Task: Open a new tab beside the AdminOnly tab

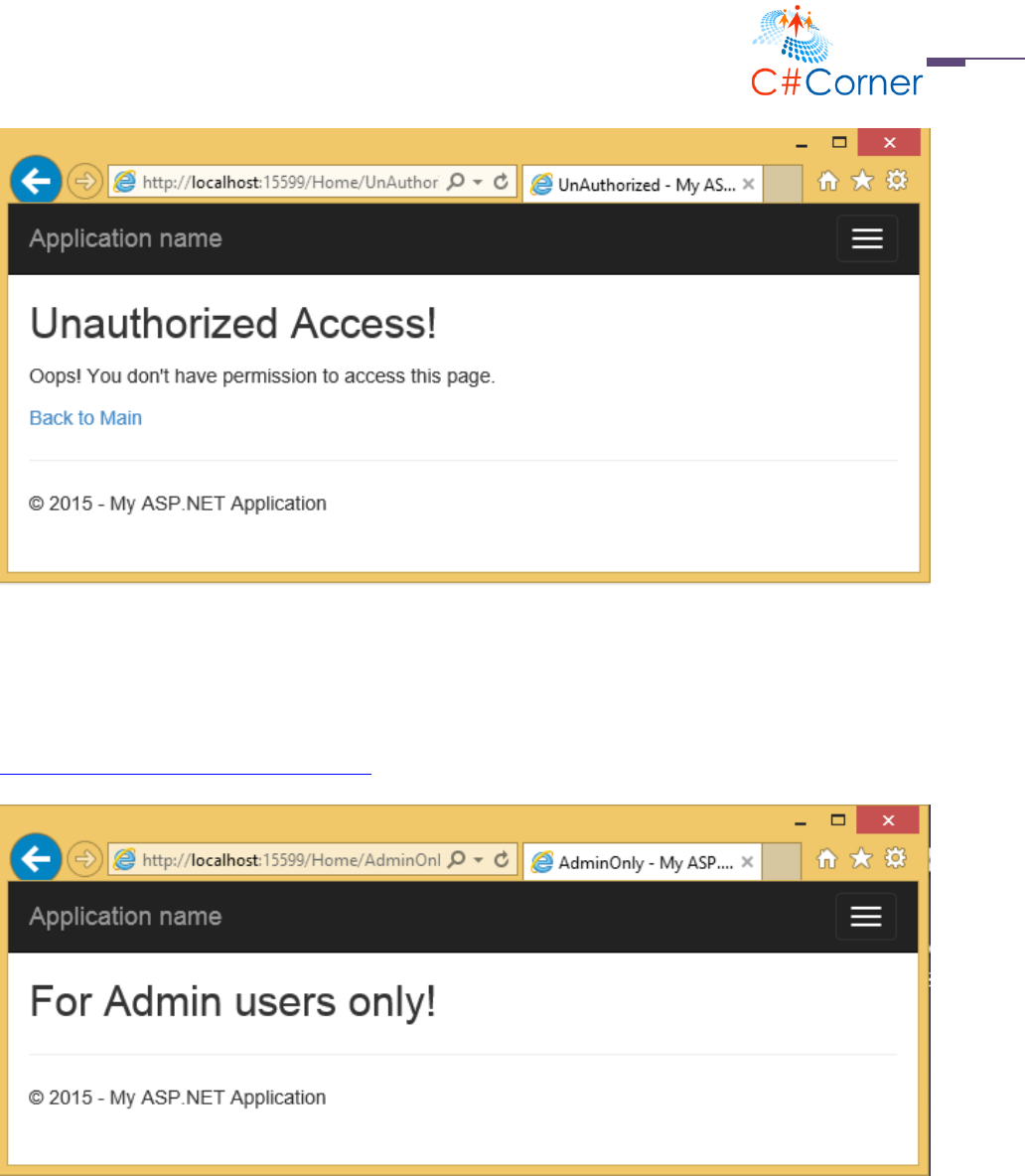Action: pos(782,862)
